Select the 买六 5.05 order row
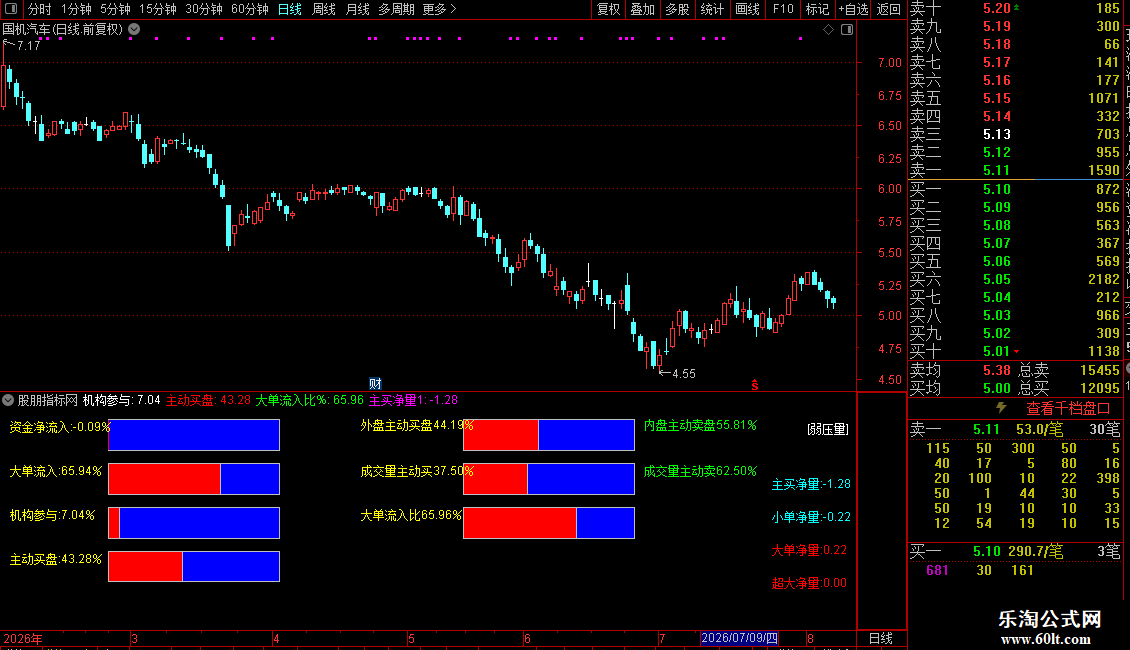The image size is (1130, 650). coord(1015,280)
